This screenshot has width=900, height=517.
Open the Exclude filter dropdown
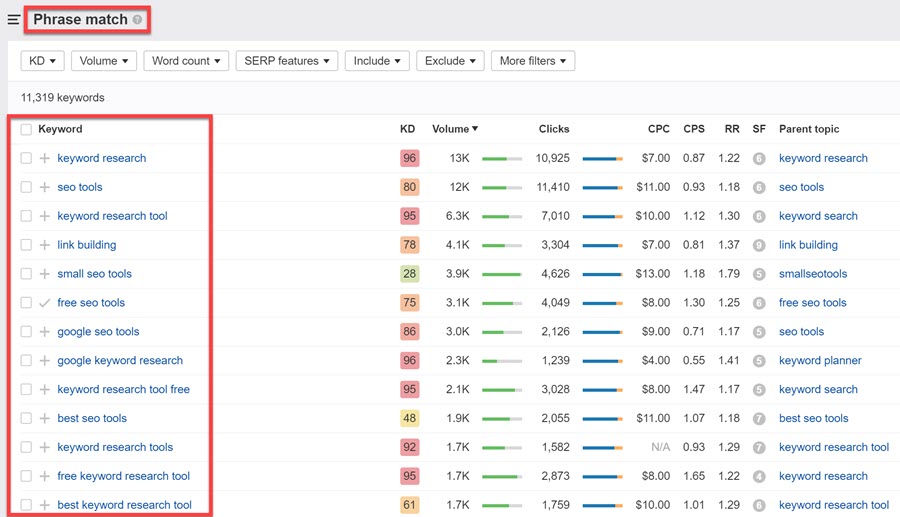click(x=450, y=61)
